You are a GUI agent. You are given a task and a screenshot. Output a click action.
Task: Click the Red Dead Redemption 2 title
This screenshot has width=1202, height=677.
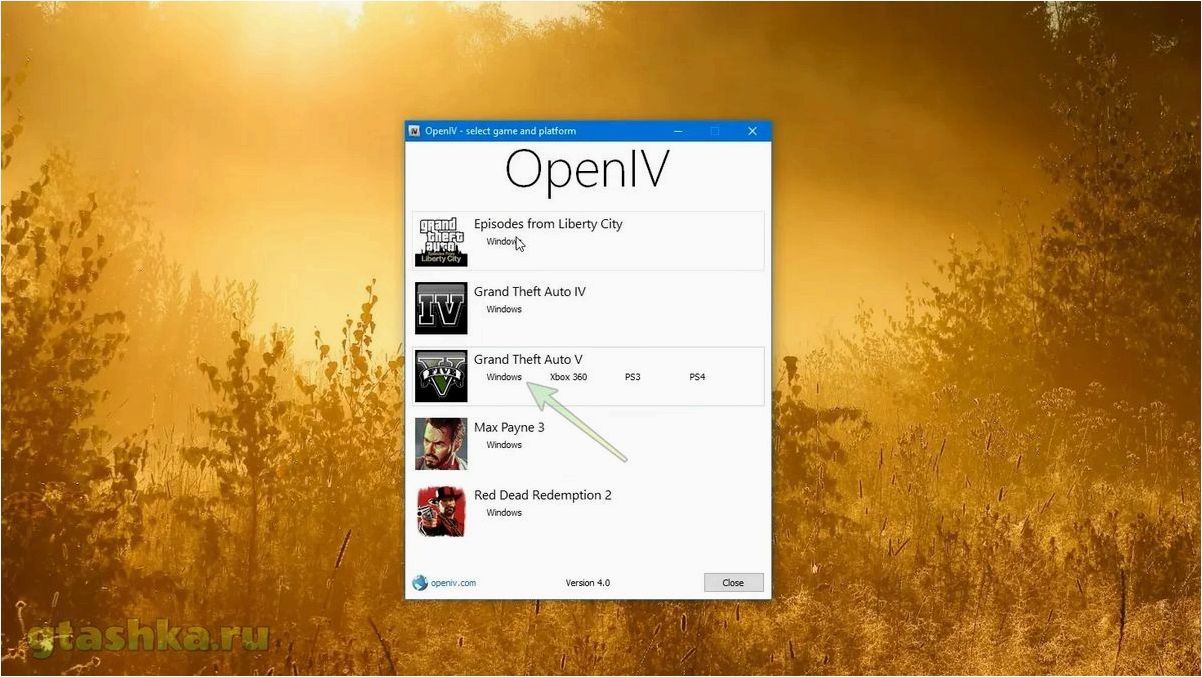(543, 495)
